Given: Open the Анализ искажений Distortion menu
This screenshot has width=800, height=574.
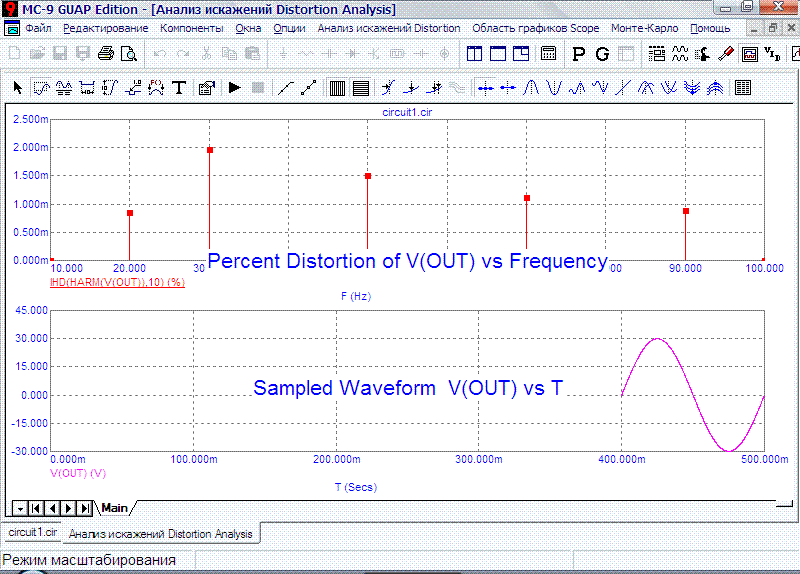Looking at the screenshot, I should click(389, 28).
